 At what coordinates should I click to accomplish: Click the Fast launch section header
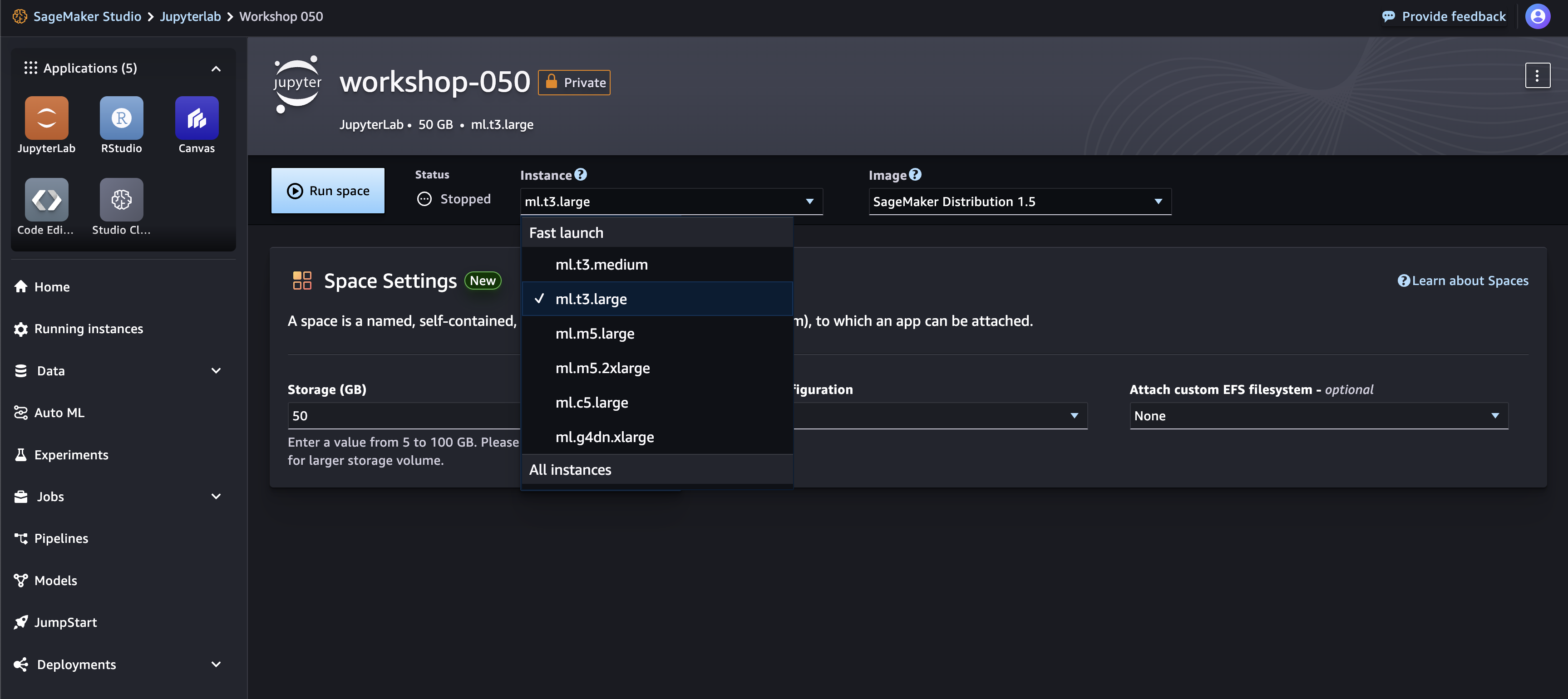pyautogui.click(x=657, y=232)
